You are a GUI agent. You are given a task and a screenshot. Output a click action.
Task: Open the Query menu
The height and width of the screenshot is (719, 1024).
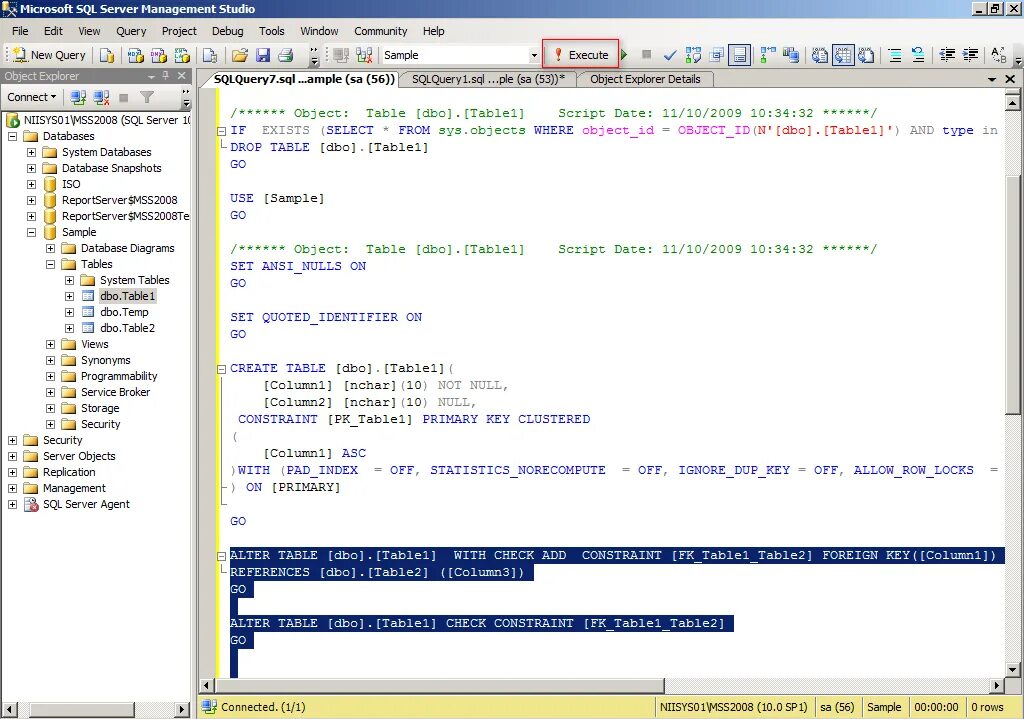point(131,31)
